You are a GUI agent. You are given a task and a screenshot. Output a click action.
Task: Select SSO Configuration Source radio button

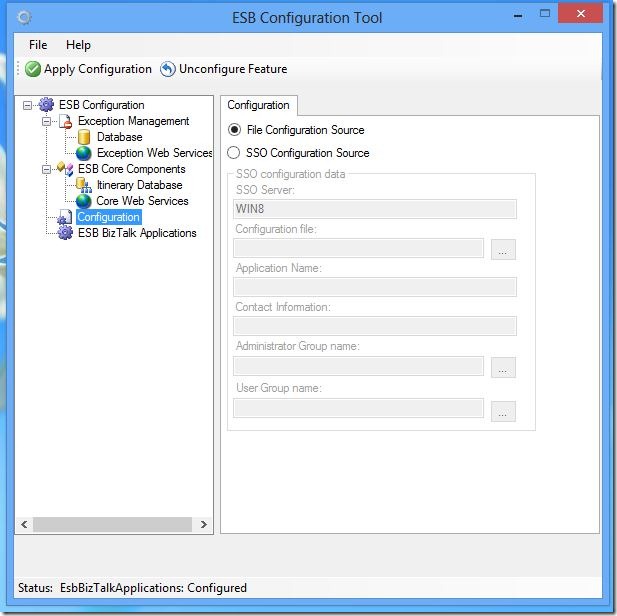[x=234, y=153]
